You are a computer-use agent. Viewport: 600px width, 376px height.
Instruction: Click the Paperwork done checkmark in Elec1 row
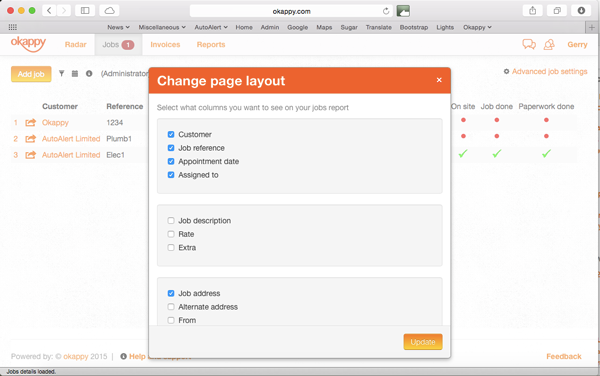pyautogui.click(x=546, y=154)
